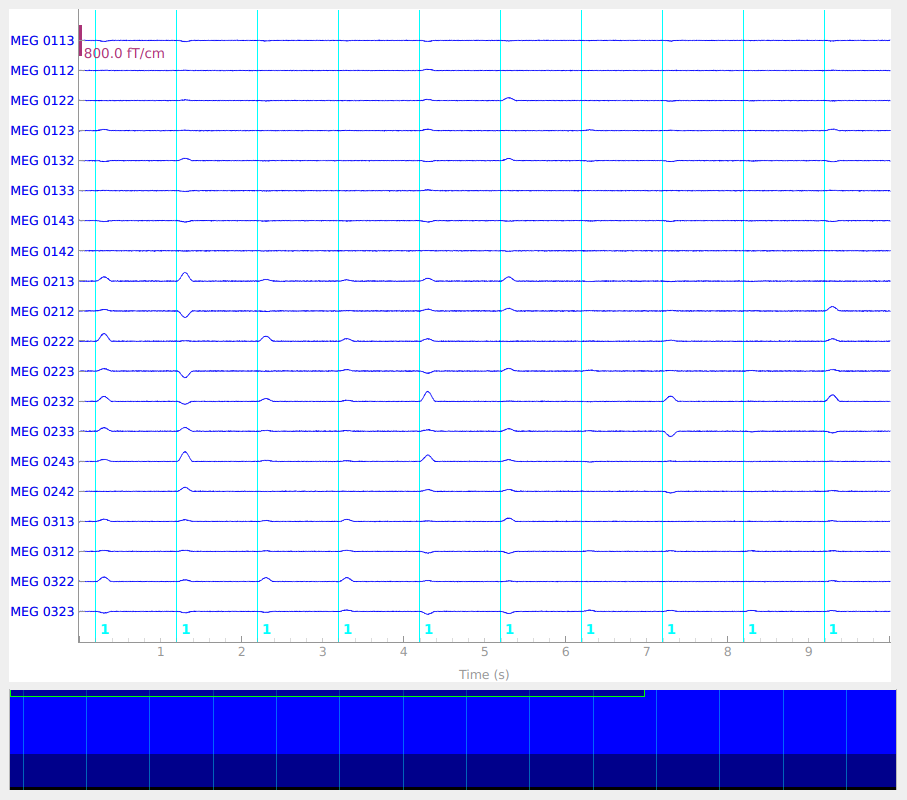Select the MEG 0232 channel name
907x800 pixels.
(x=42, y=401)
